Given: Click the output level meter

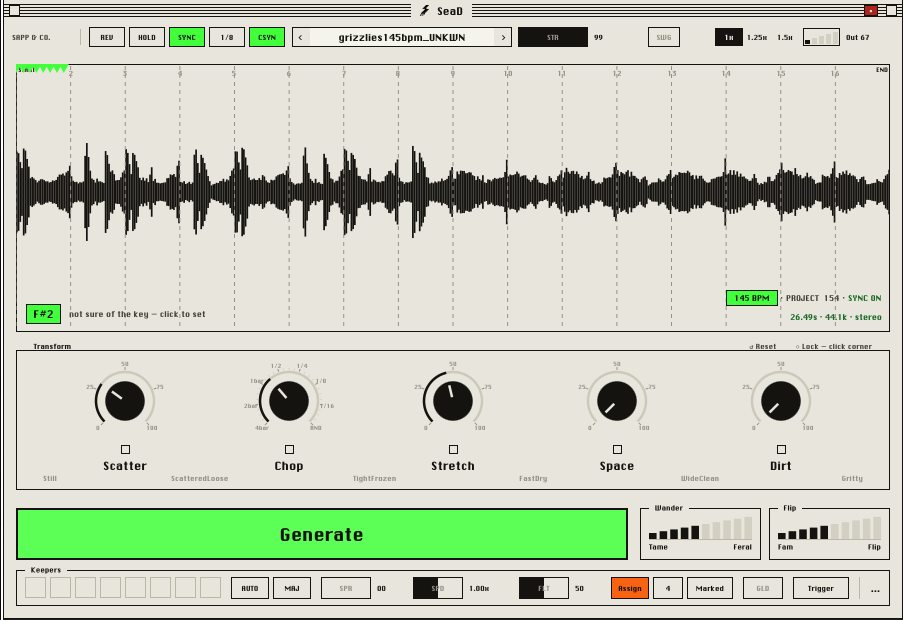Looking at the screenshot, I should coord(821,37).
